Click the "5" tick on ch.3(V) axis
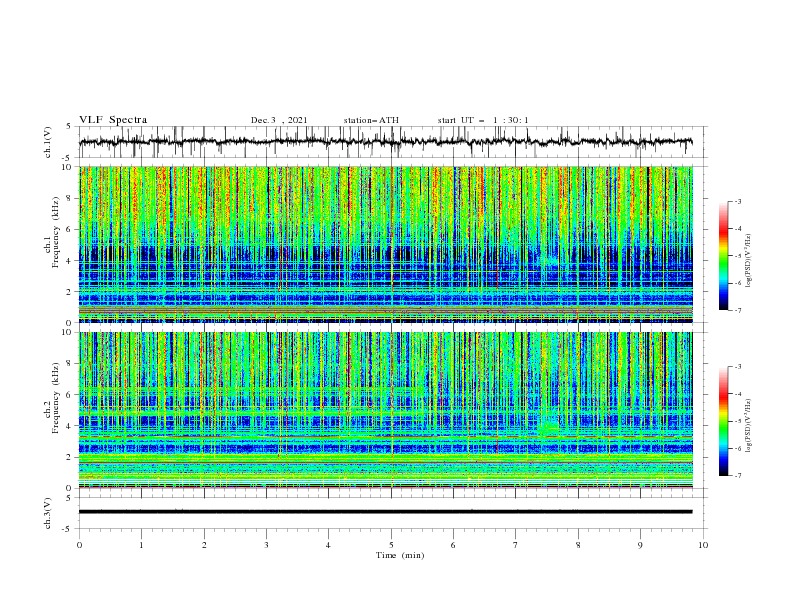 point(69,497)
